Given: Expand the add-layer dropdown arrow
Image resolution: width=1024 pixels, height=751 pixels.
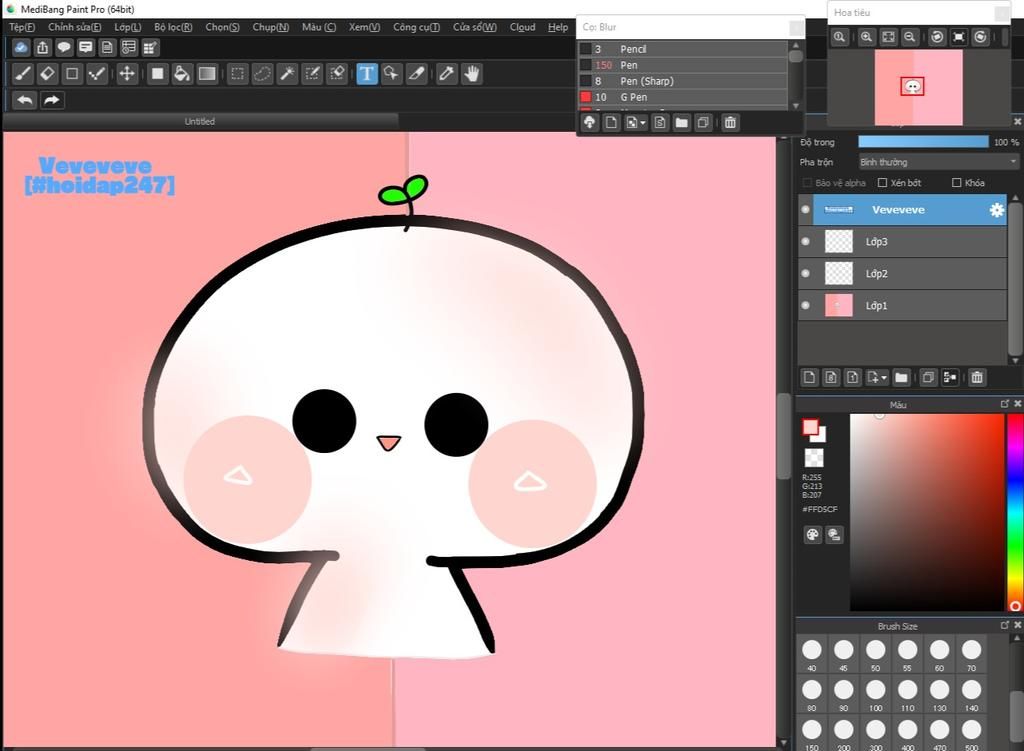Looking at the screenshot, I should pyautogui.click(x=884, y=378).
